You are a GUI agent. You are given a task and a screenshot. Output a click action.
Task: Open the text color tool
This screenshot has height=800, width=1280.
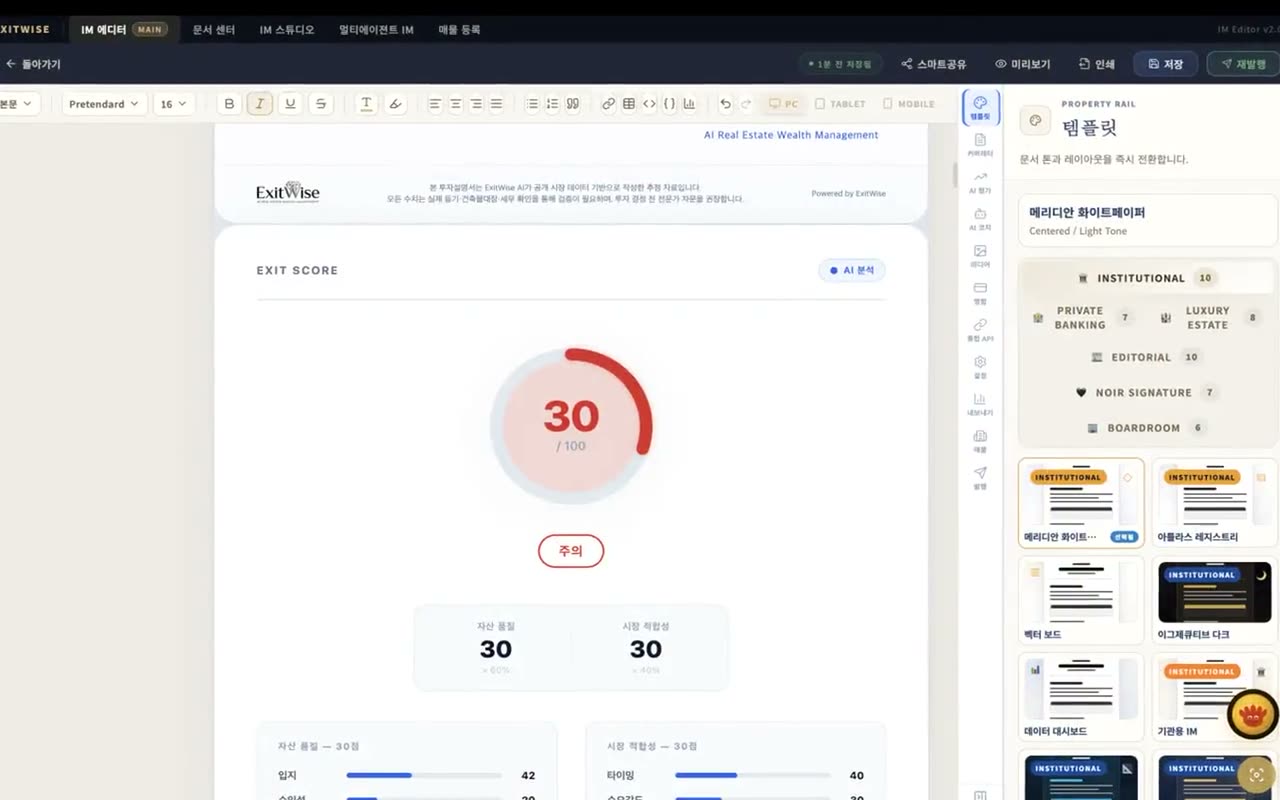point(366,104)
